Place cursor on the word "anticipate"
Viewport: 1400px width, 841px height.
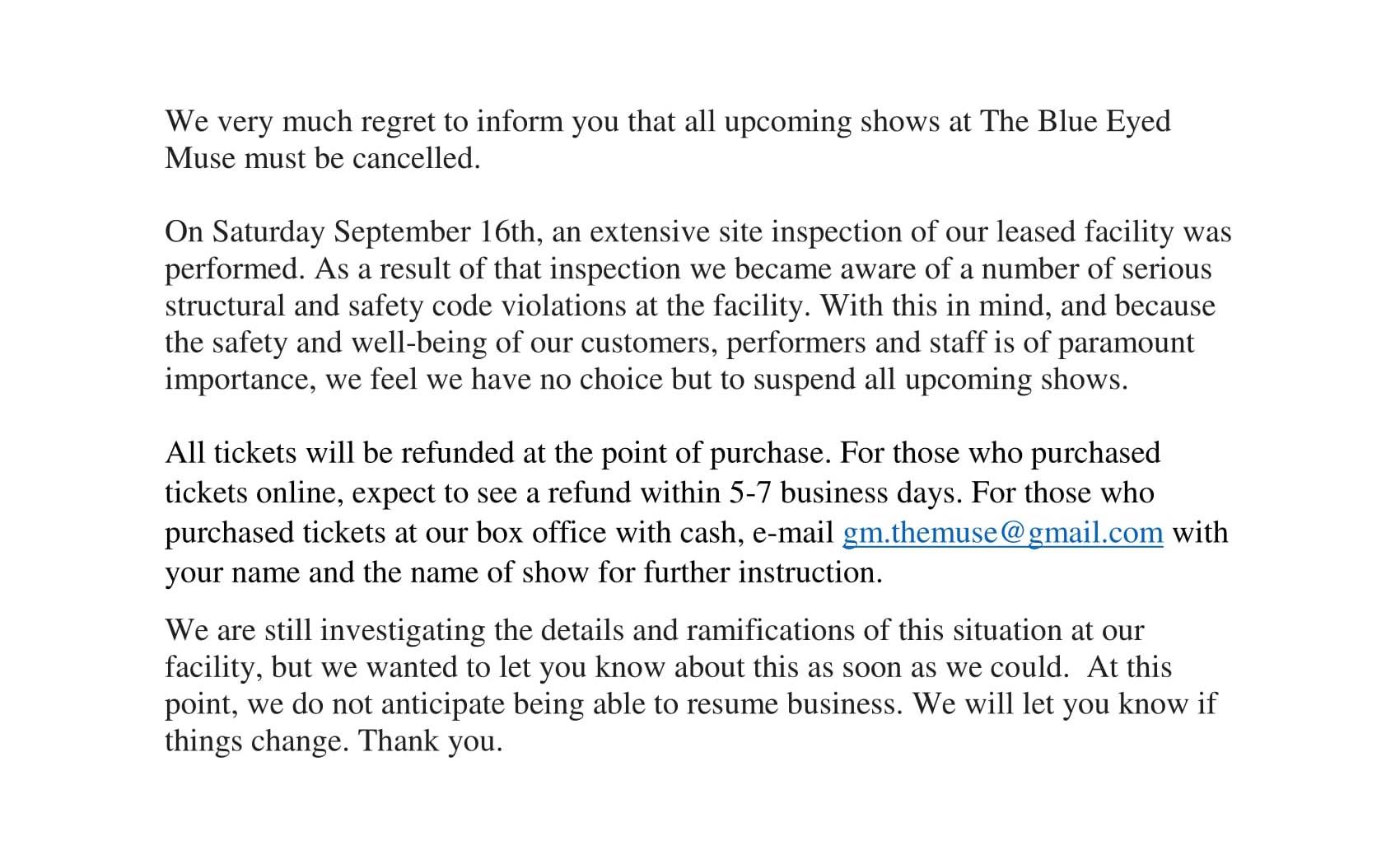pos(443,704)
